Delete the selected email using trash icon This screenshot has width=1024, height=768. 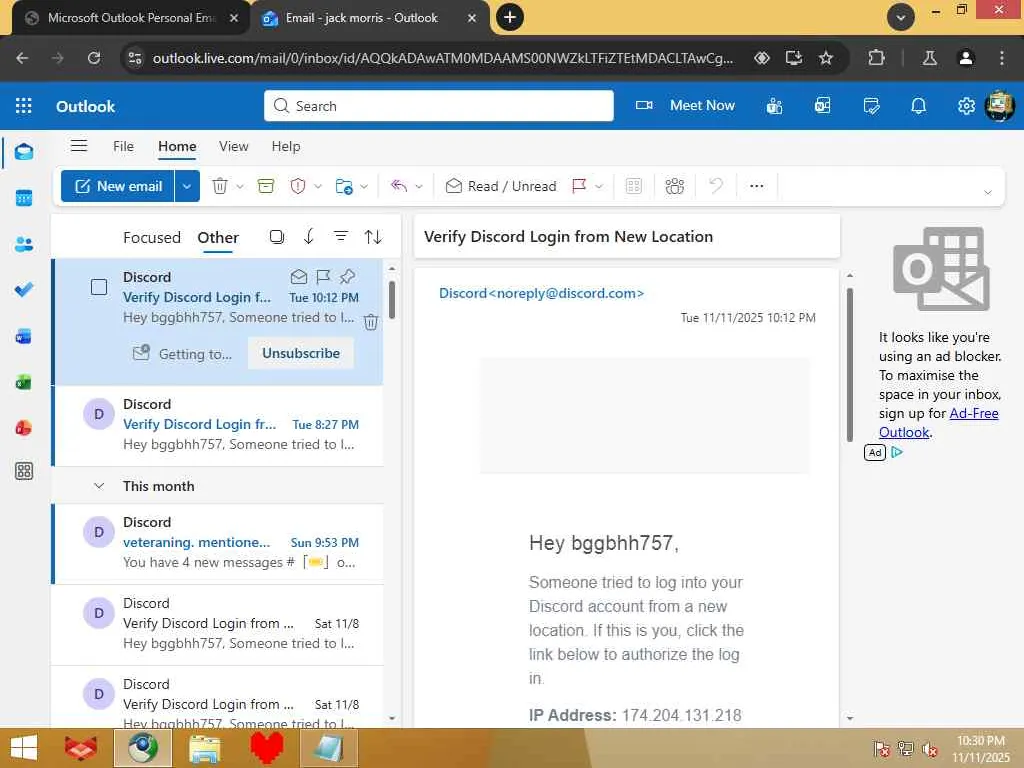point(220,186)
